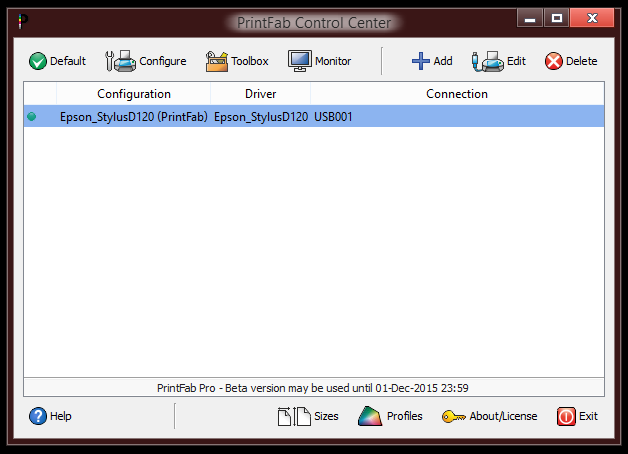Click the red X Delete icon

[x=554, y=61]
